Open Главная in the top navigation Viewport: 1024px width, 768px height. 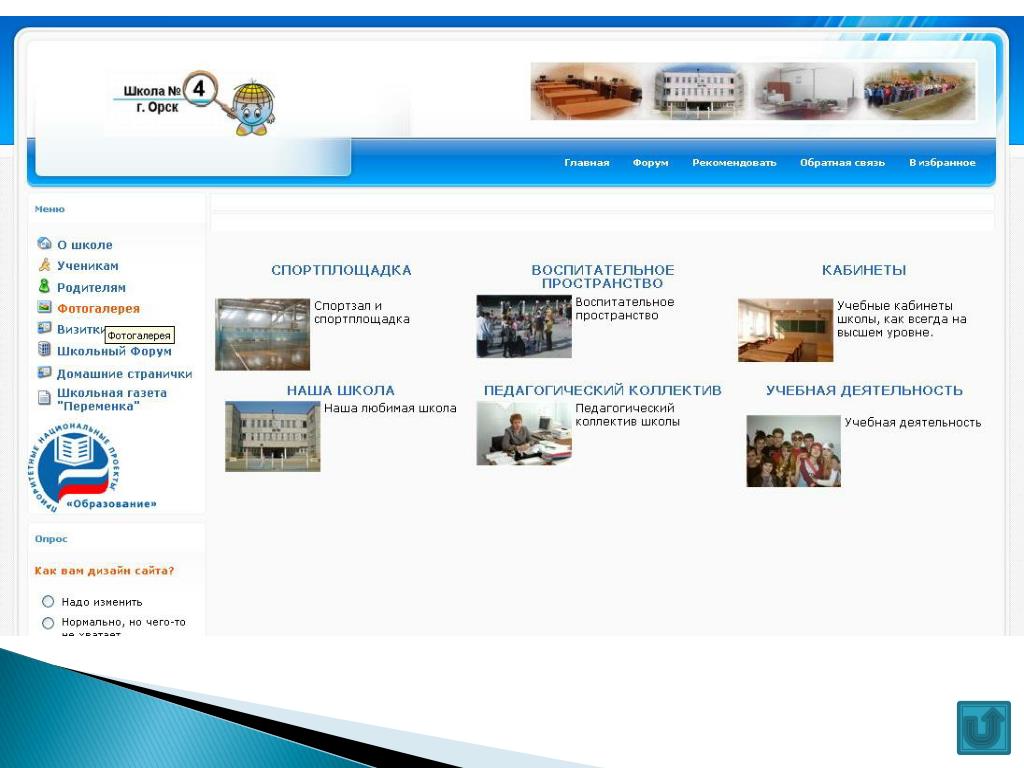586,163
